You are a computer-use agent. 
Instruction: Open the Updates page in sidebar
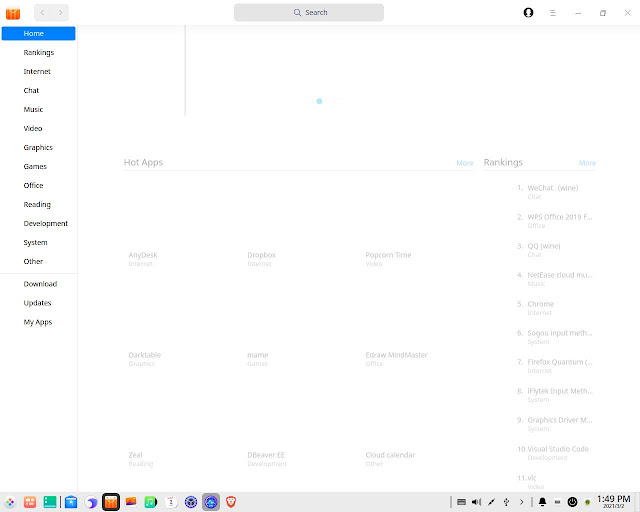(38, 303)
